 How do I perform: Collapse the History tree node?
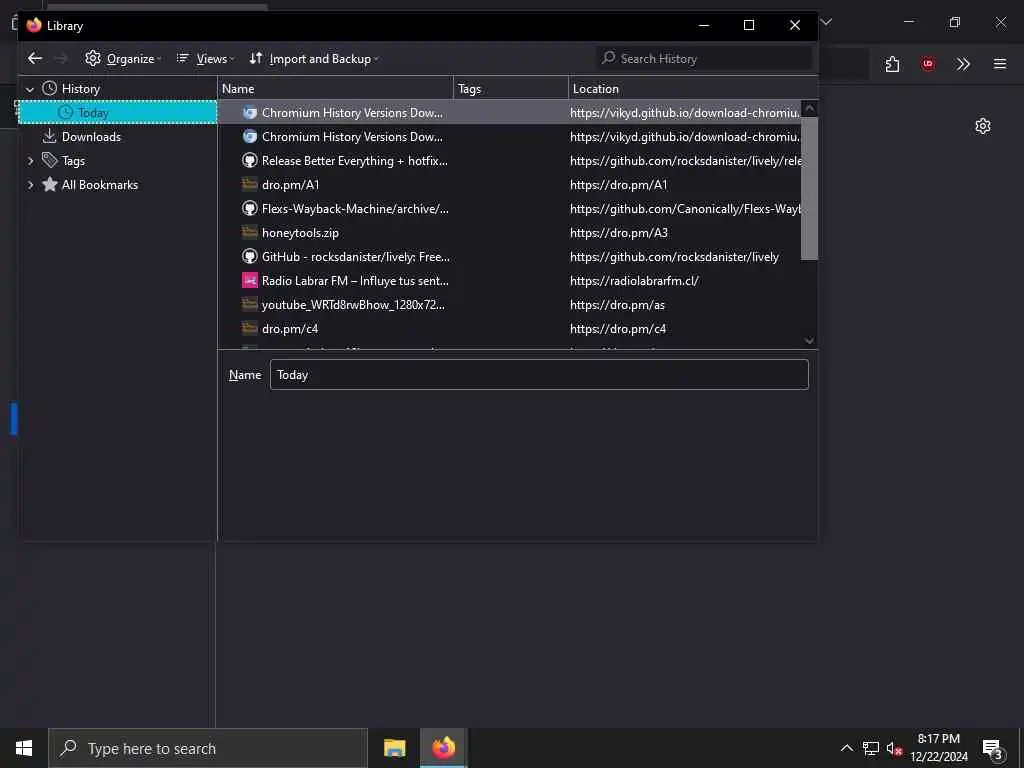point(29,89)
